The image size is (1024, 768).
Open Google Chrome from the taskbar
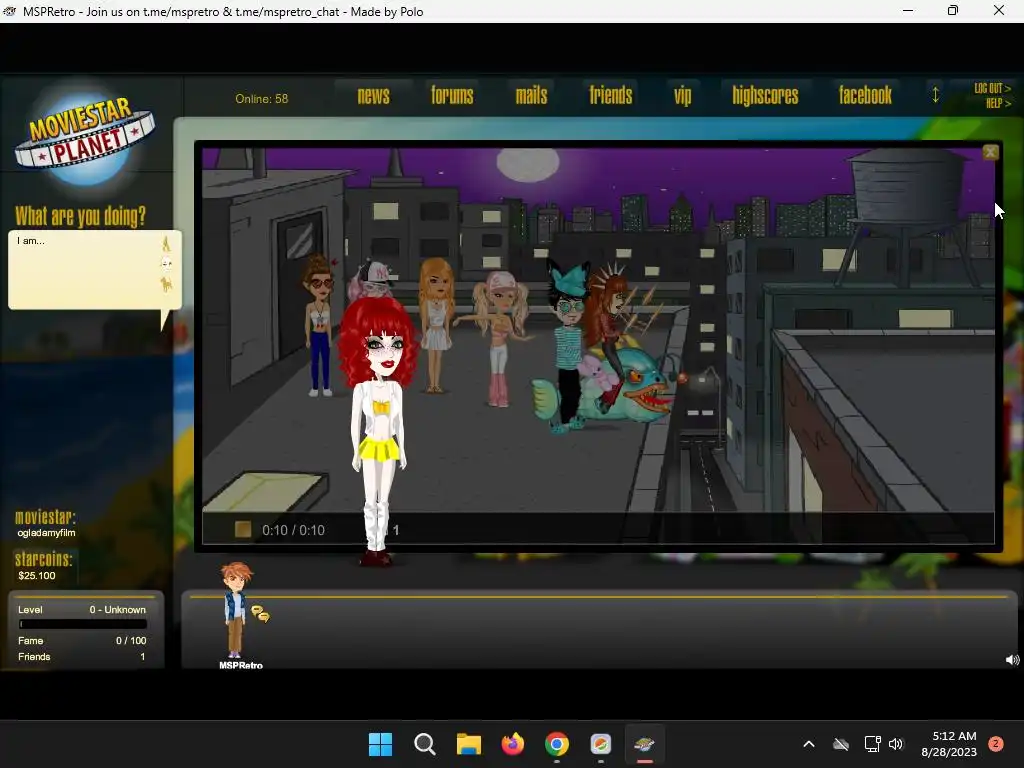pyautogui.click(x=556, y=744)
